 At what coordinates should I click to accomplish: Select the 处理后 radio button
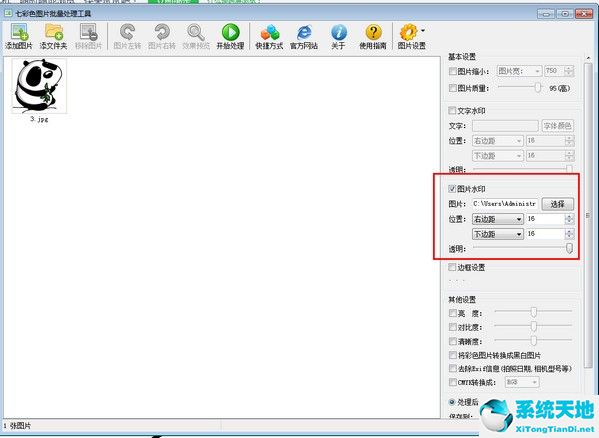(452, 402)
